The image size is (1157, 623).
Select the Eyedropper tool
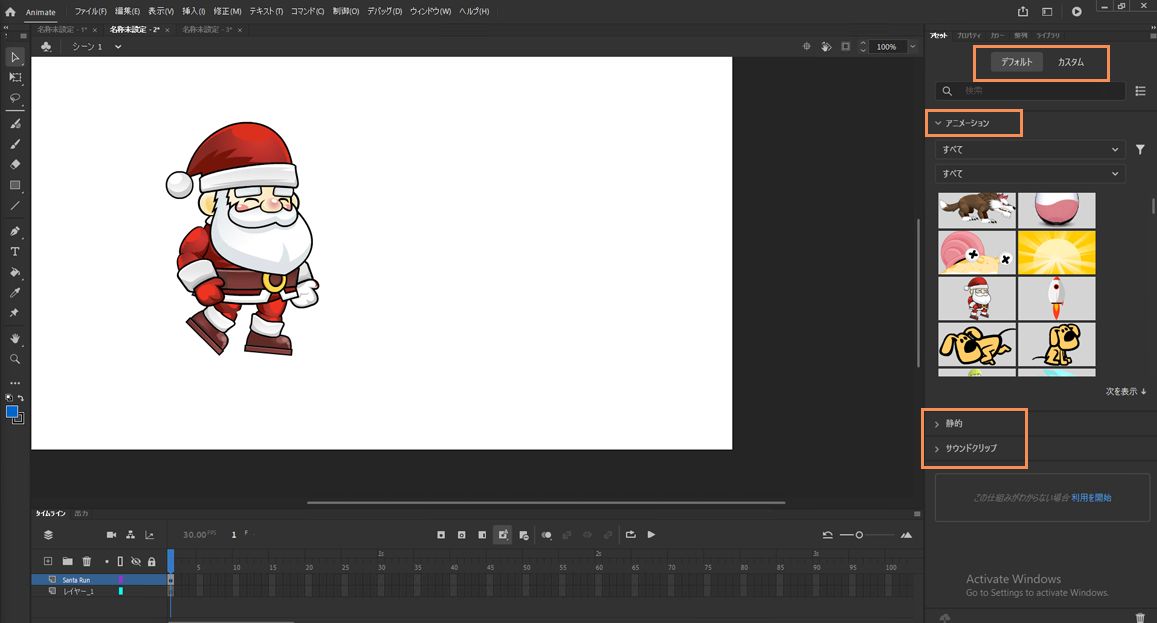click(x=15, y=292)
